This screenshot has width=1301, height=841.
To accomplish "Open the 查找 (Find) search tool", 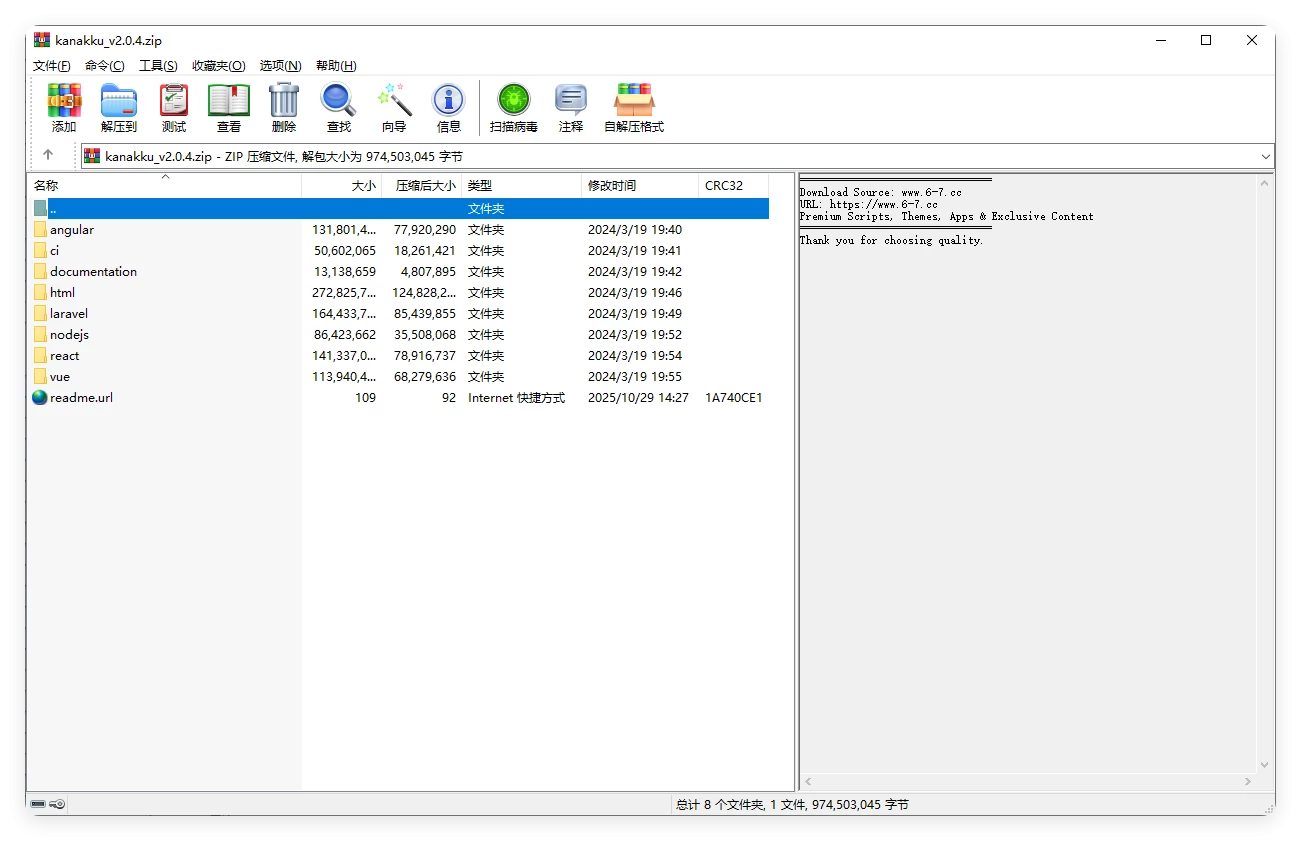I will click(338, 107).
